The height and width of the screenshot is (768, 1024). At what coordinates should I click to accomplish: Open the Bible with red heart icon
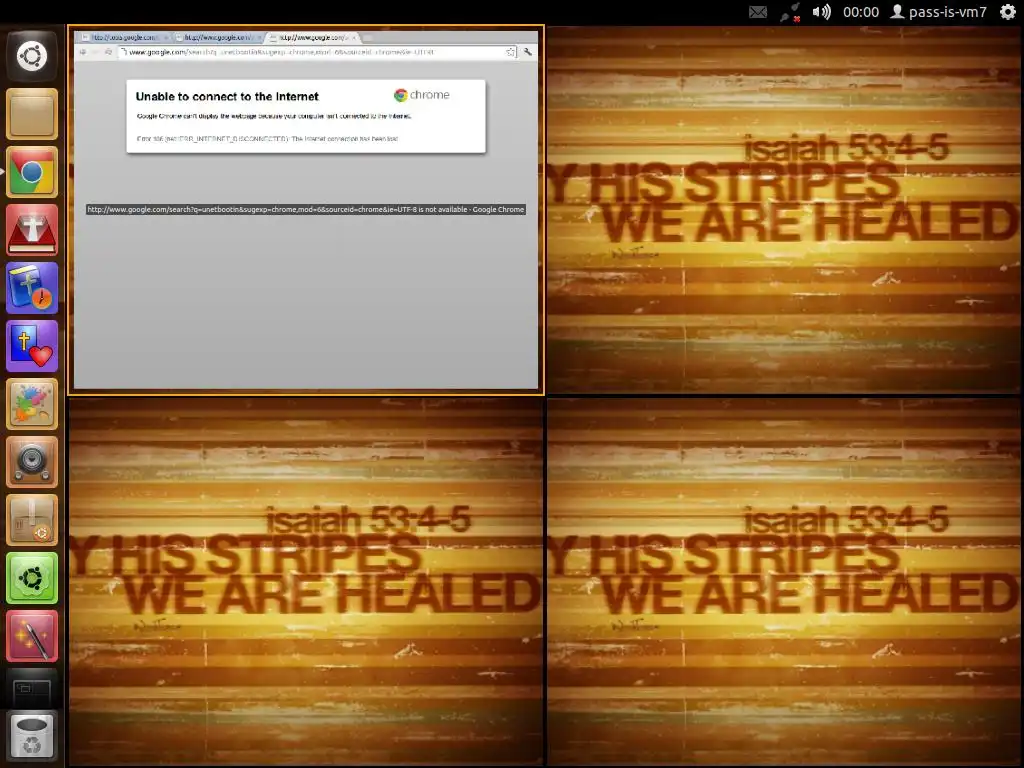(31, 346)
